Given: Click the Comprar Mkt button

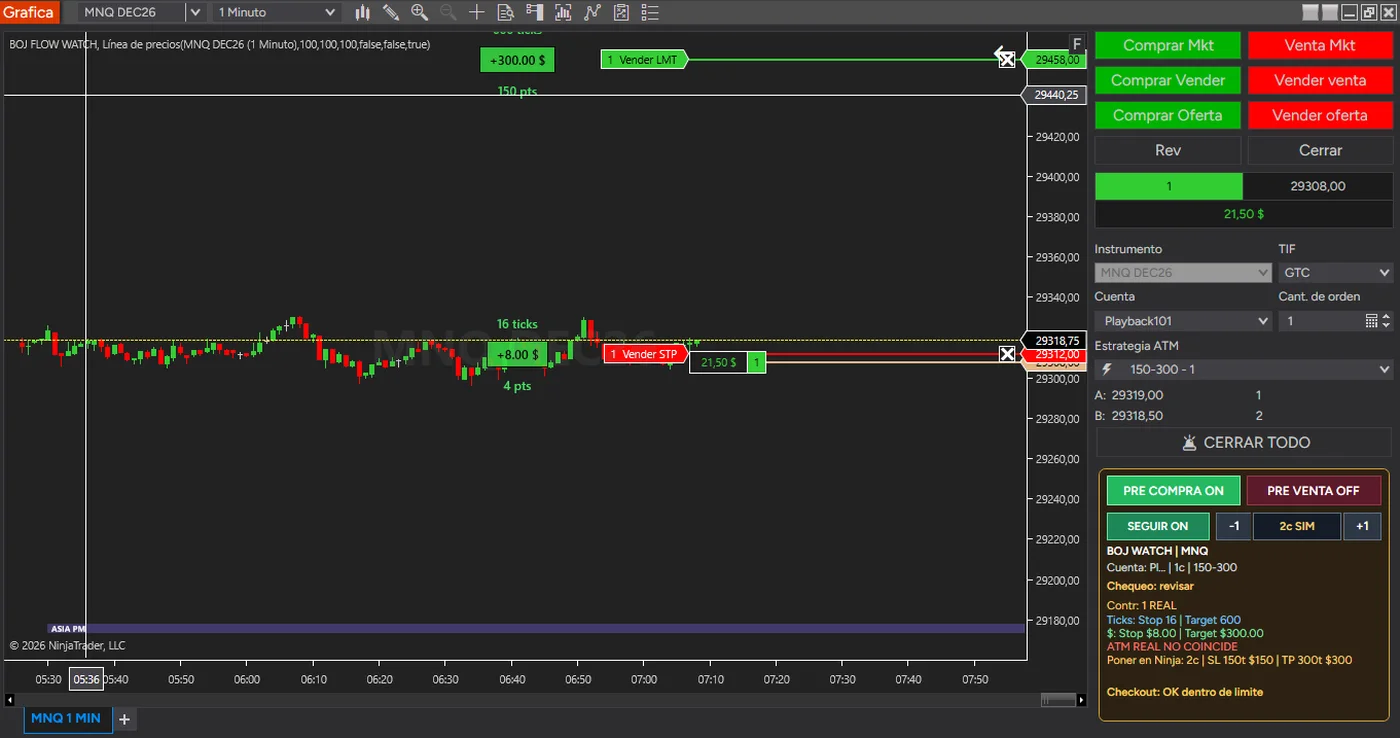Looking at the screenshot, I should tap(1168, 45).
